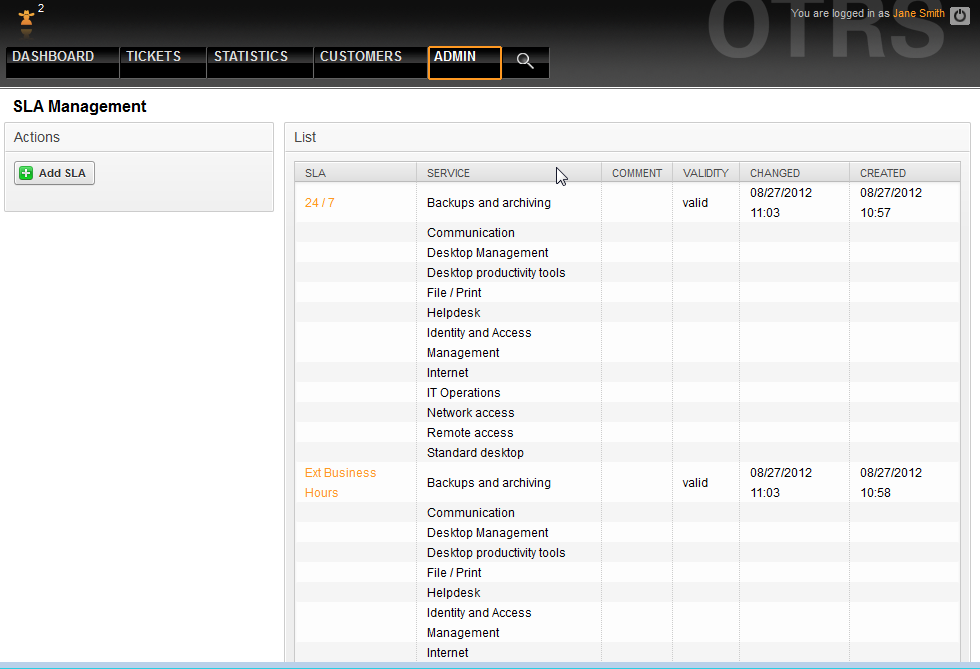
Task: Open the search magnifier in the navigation bar
Action: (524, 62)
